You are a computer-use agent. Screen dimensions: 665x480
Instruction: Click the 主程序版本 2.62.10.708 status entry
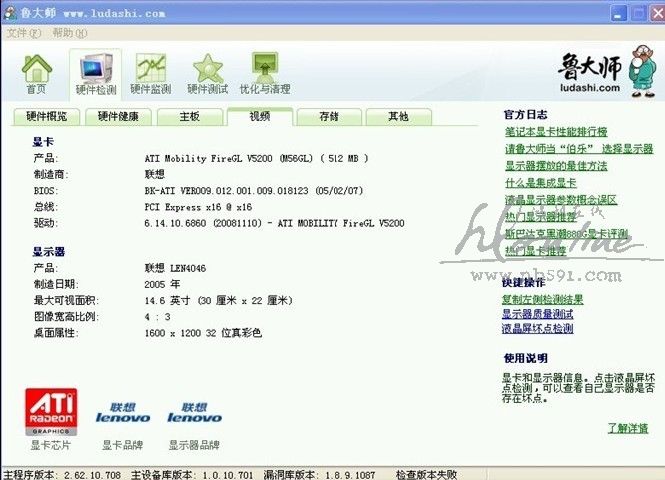click(x=62, y=475)
